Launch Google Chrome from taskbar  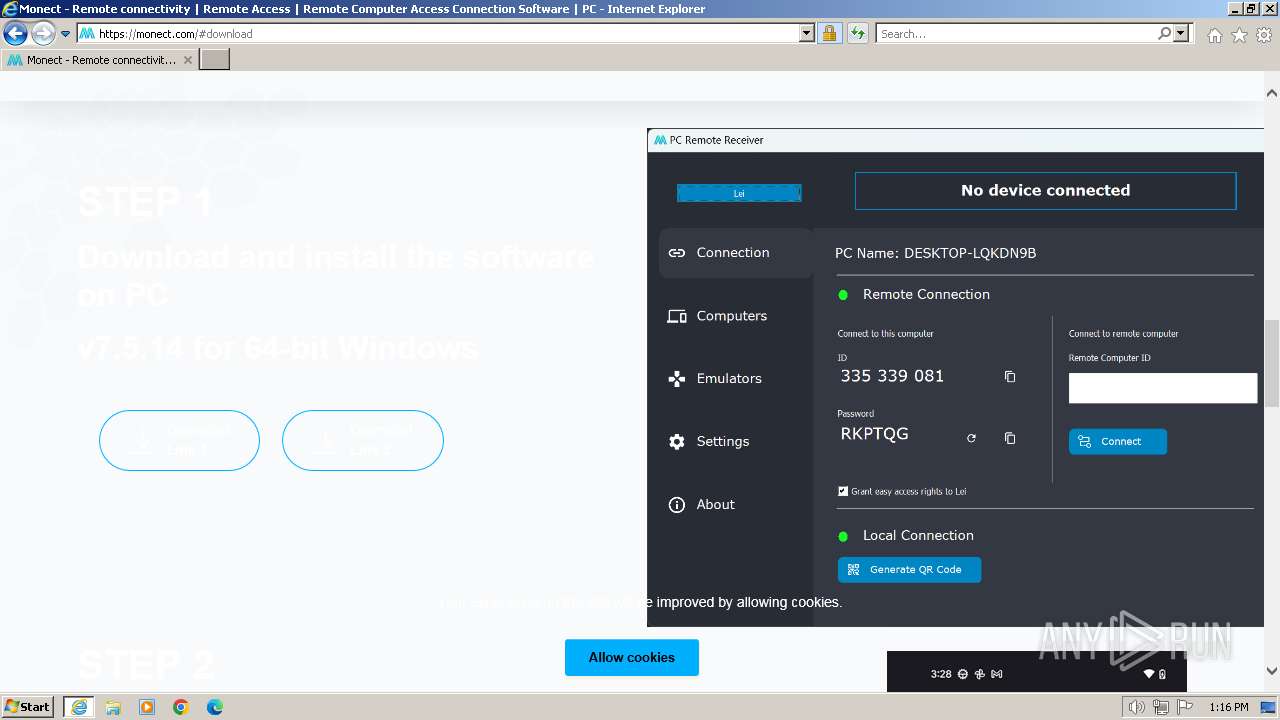point(181,707)
